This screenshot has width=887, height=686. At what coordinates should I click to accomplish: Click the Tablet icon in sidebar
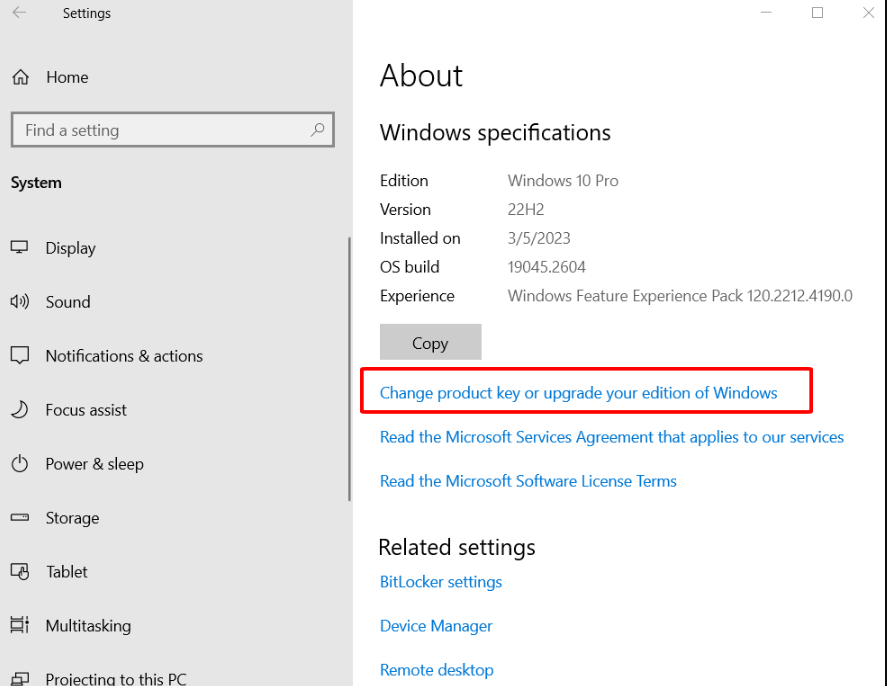[20, 572]
